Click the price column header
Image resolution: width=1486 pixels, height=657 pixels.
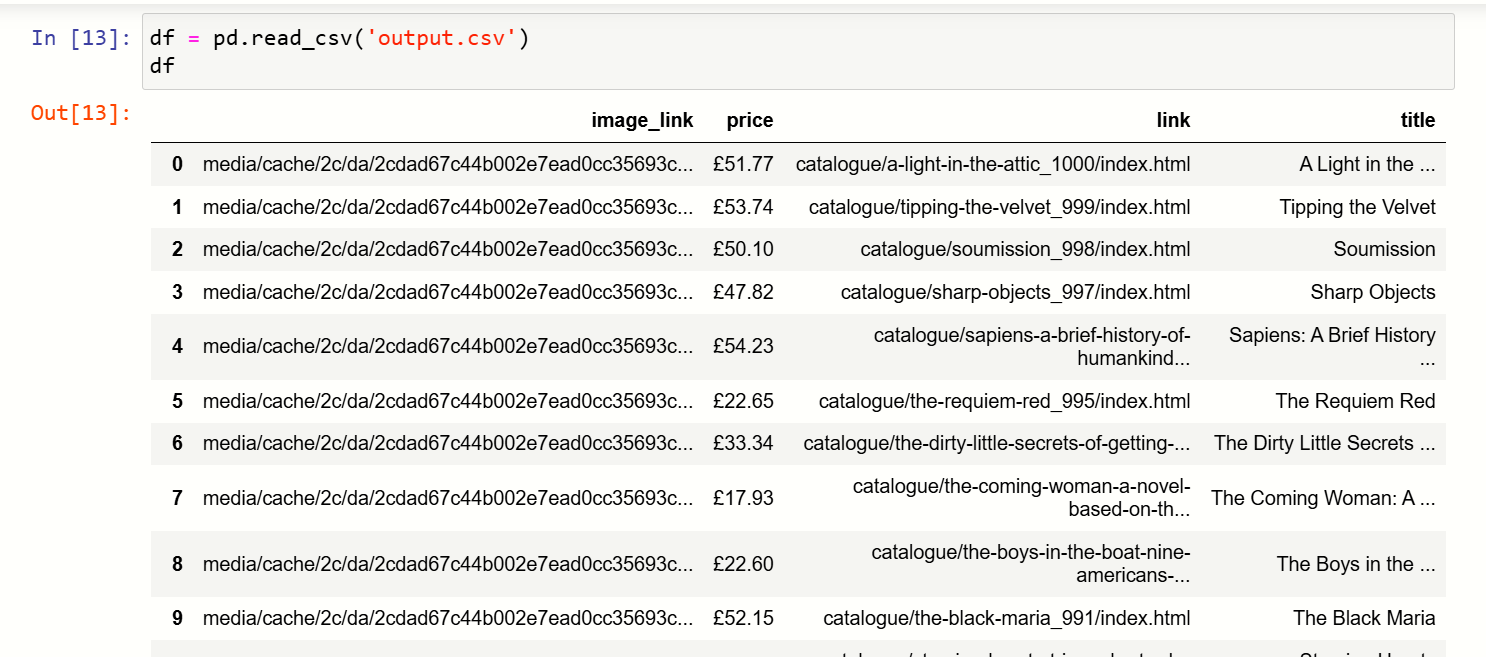[750, 121]
